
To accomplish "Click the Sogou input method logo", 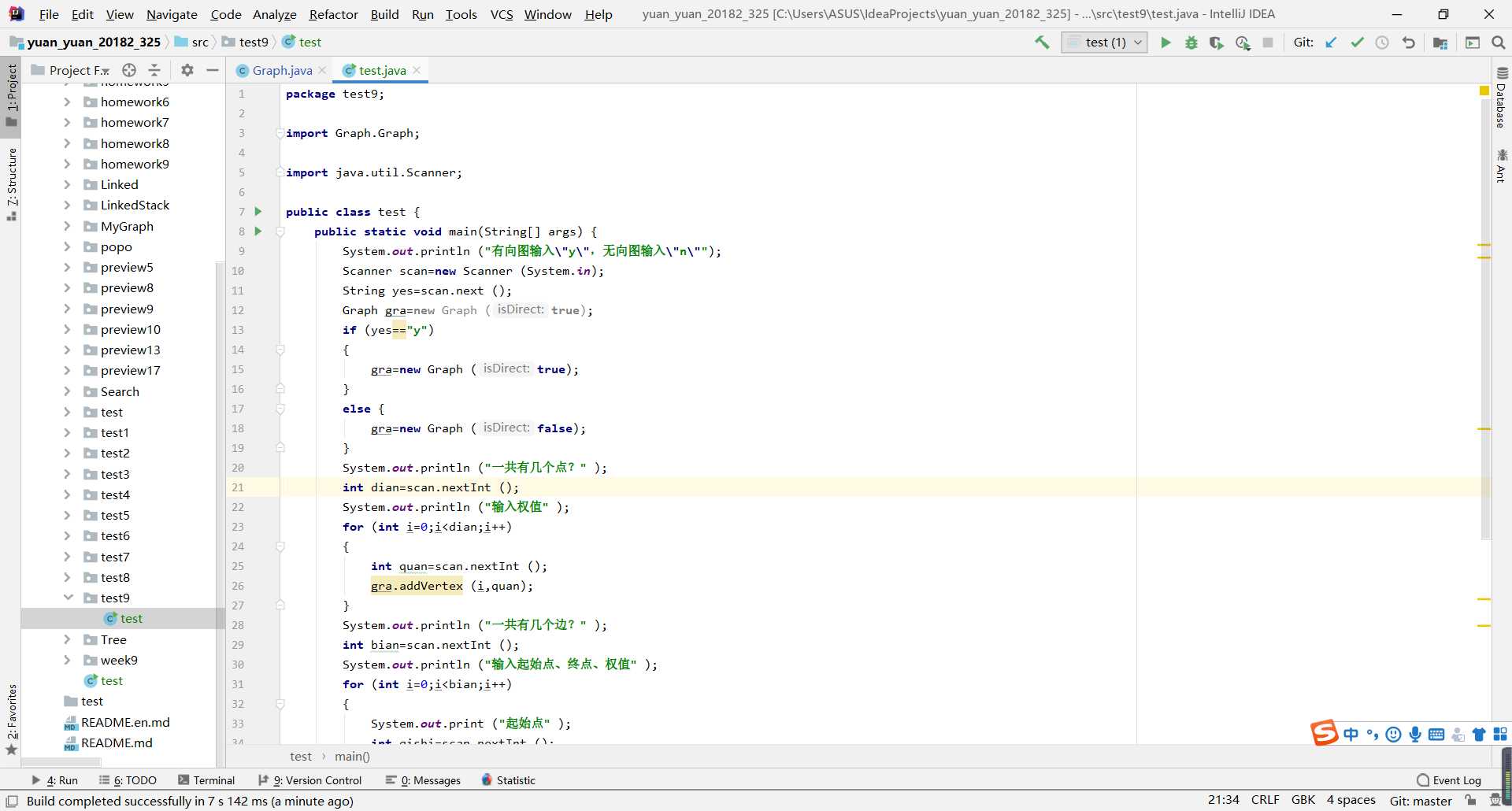I will (1324, 733).
